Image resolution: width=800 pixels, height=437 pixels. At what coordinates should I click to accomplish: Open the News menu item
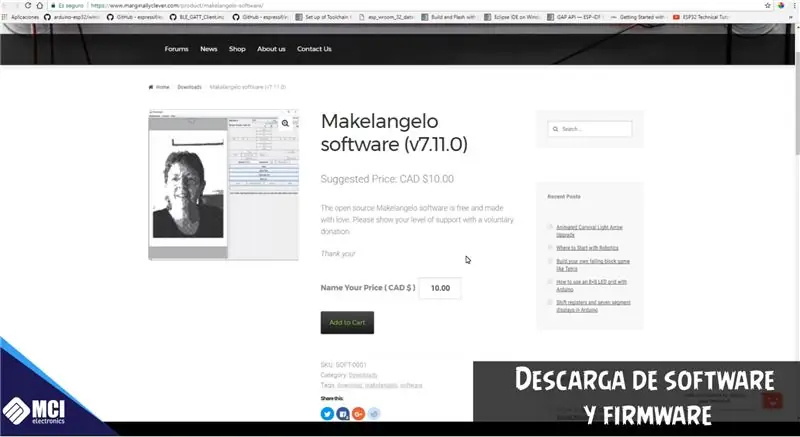(x=209, y=49)
